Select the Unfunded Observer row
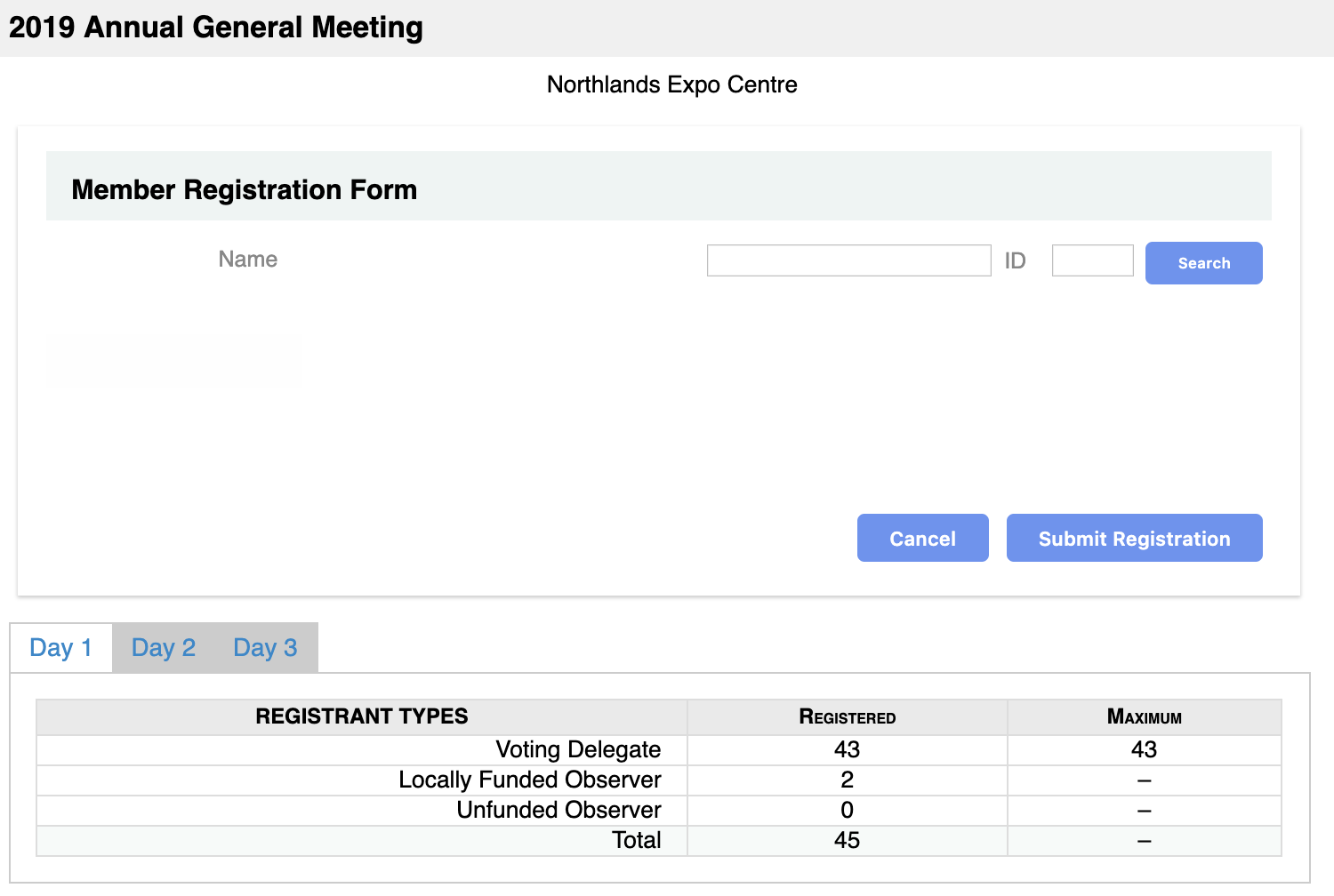Screen dimensions: 1334x896 (x=559, y=810)
